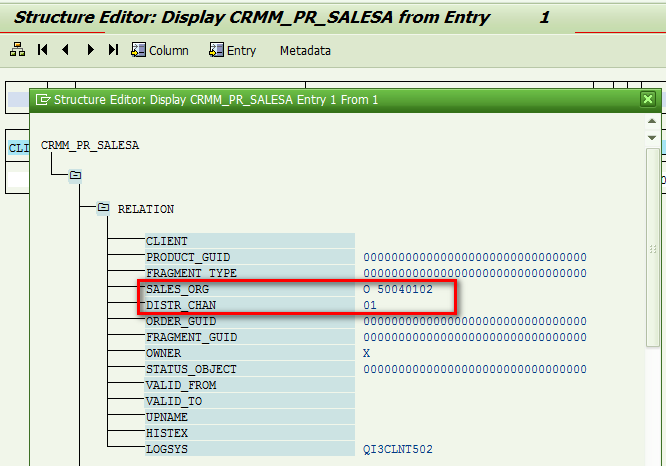This screenshot has height=466, width=666.
Task: Close the Structure Editor popup window
Action: (x=648, y=99)
